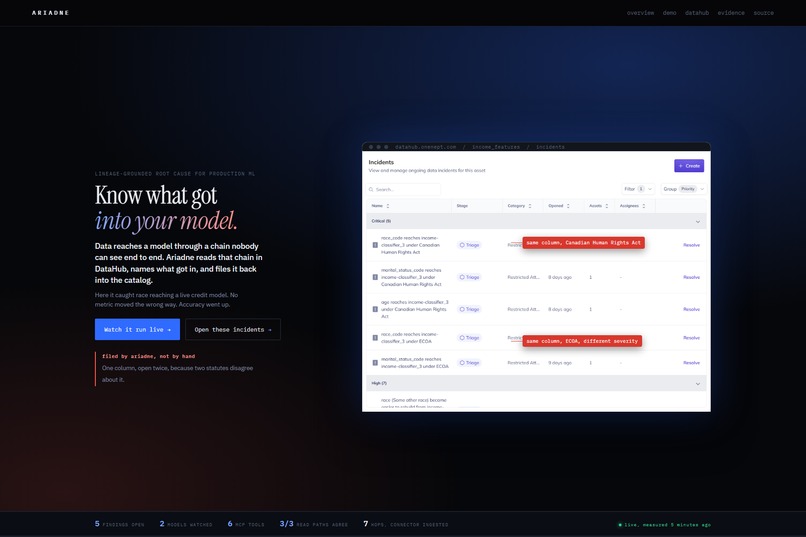The width and height of the screenshot is (806, 537).
Task: Click the 'filed by ariadne, not by hand' note
Action: [x=148, y=356]
